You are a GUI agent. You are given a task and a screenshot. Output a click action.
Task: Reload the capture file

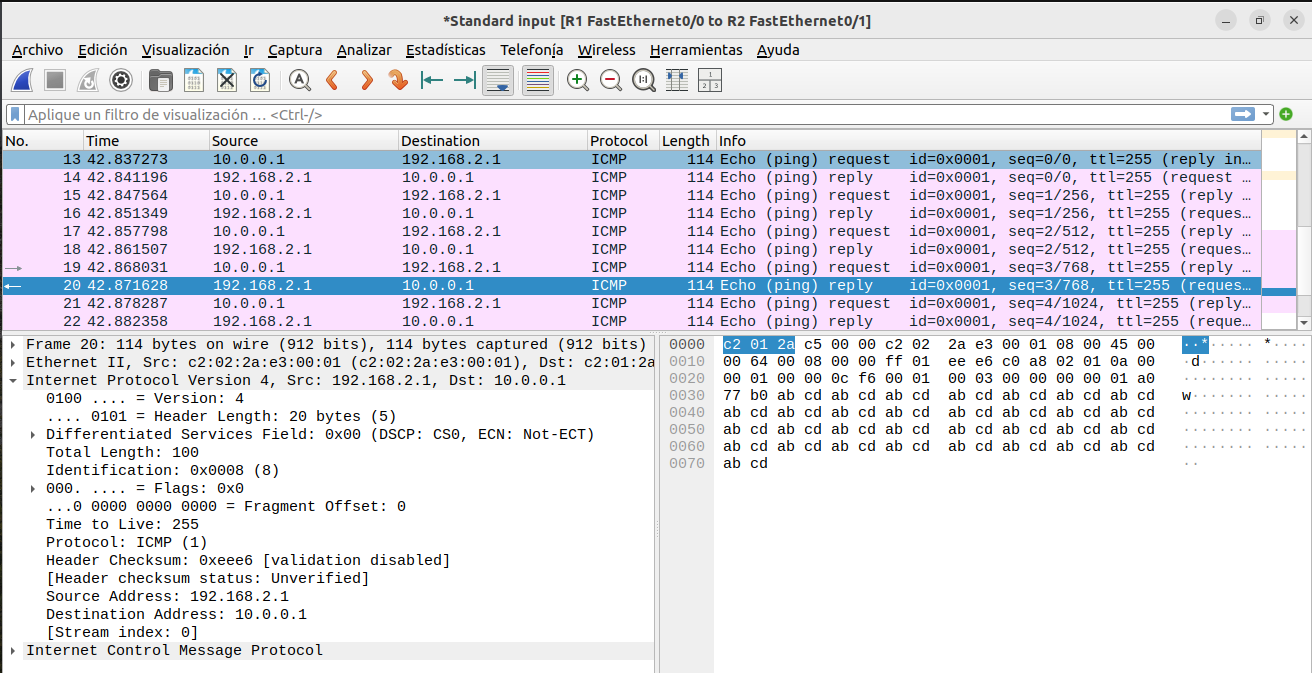coord(260,80)
